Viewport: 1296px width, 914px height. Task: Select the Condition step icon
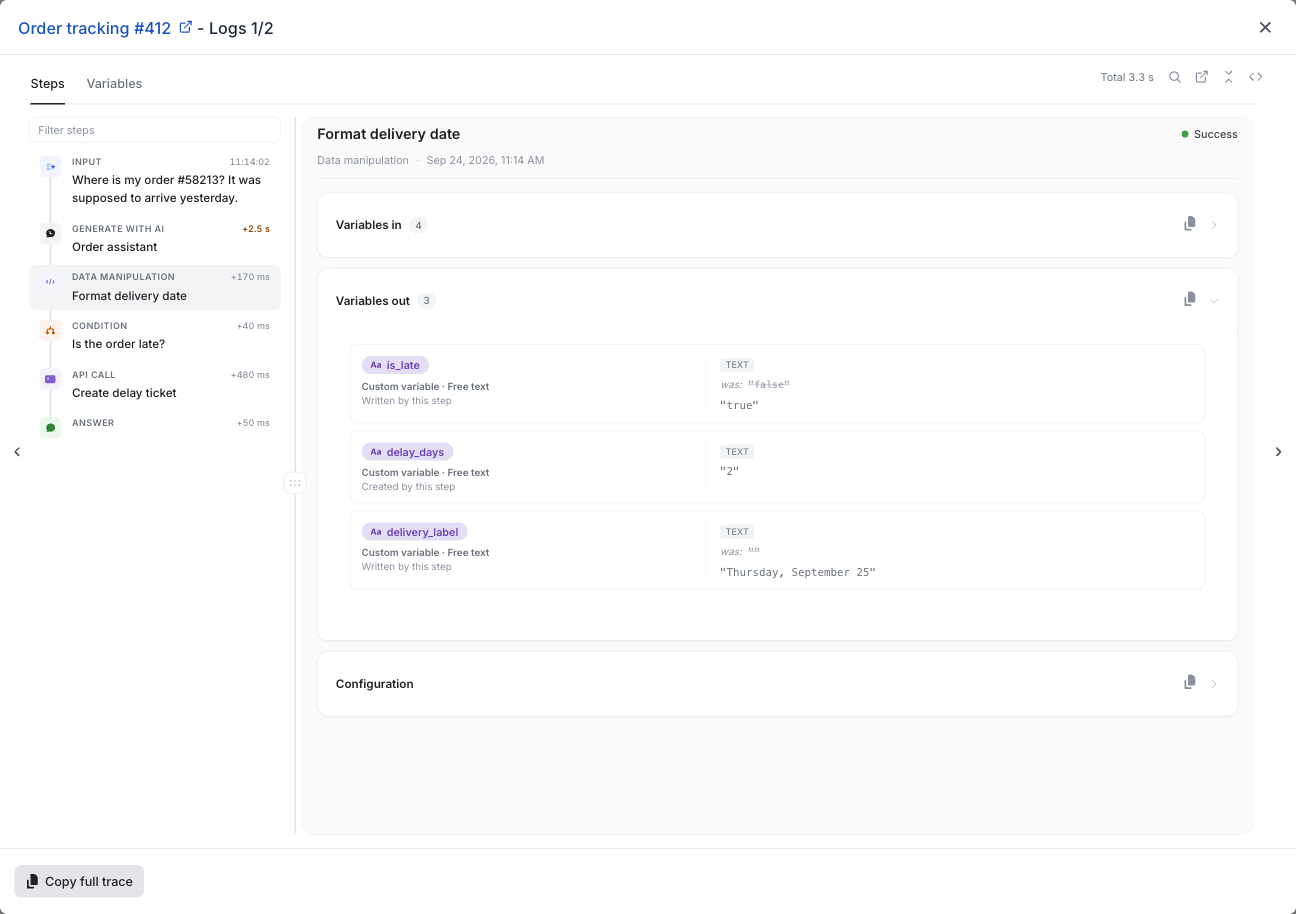pyautogui.click(x=50, y=331)
